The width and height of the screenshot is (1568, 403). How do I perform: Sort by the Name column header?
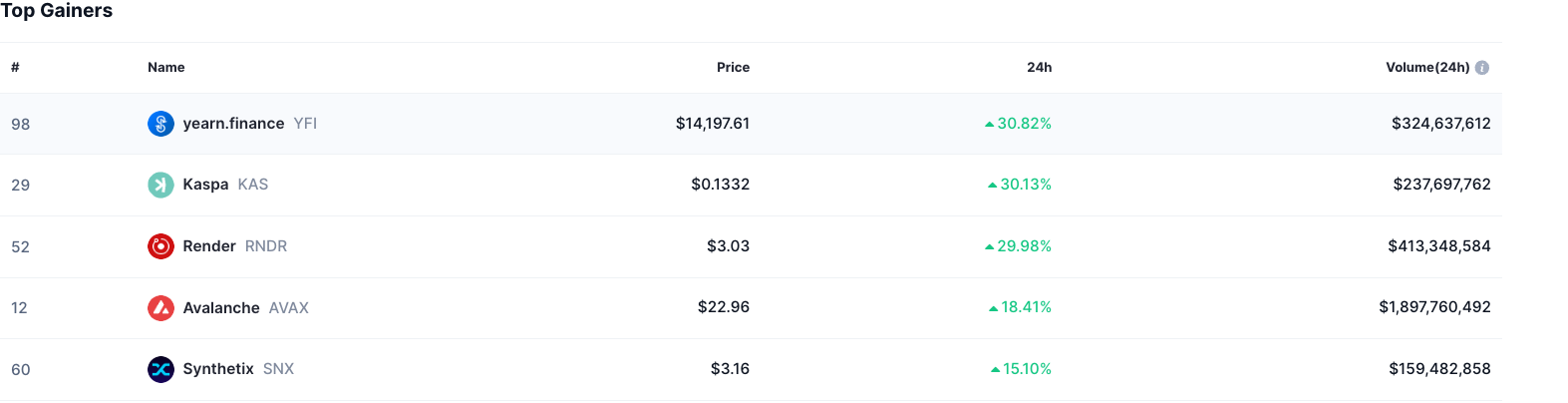[166, 68]
